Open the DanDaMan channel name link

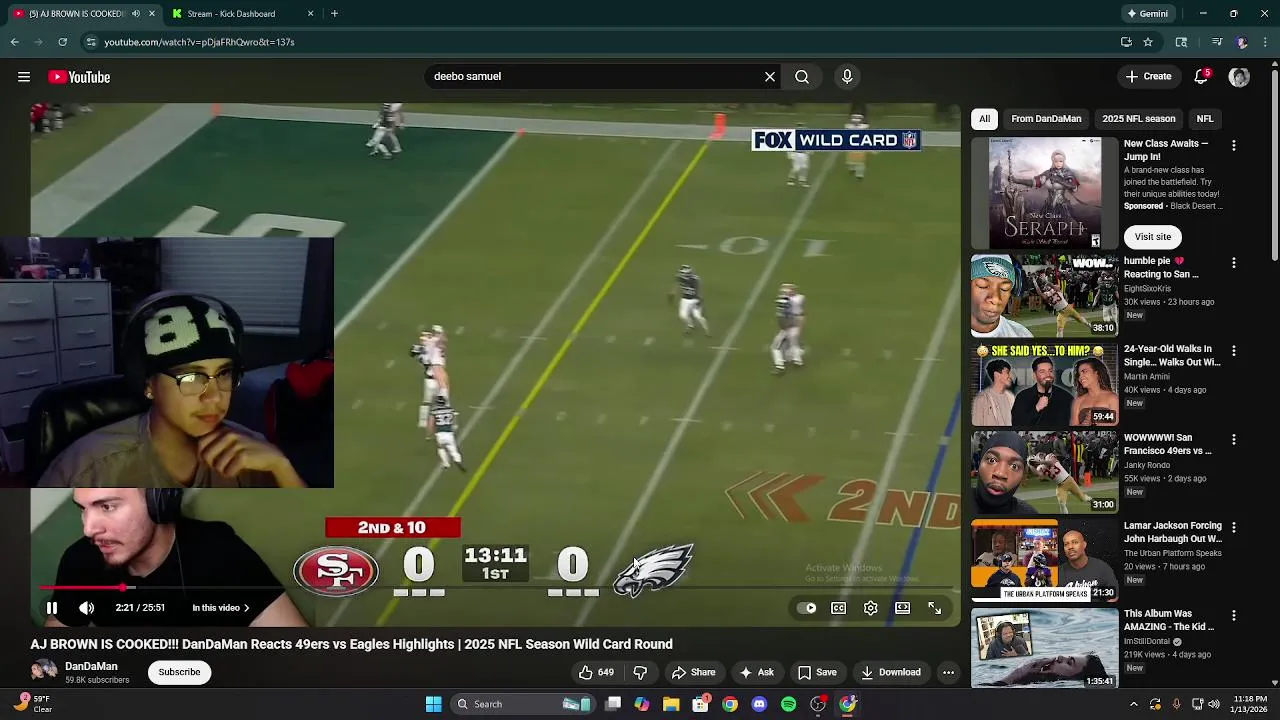[x=91, y=666]
